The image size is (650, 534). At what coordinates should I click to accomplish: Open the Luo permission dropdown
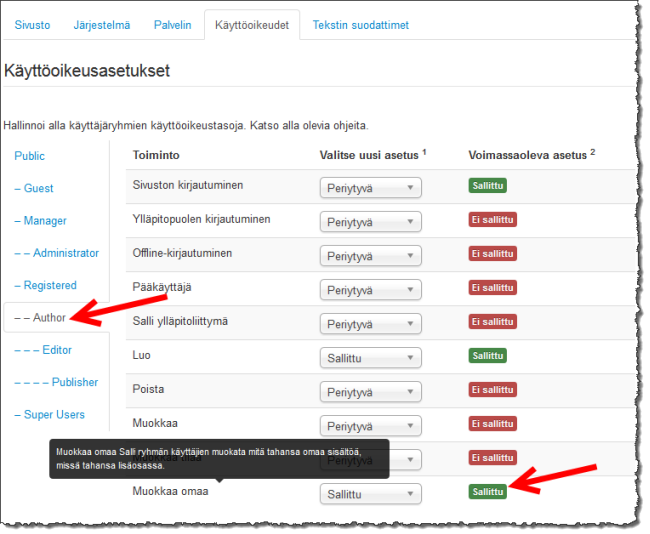(x=370, y=357)
